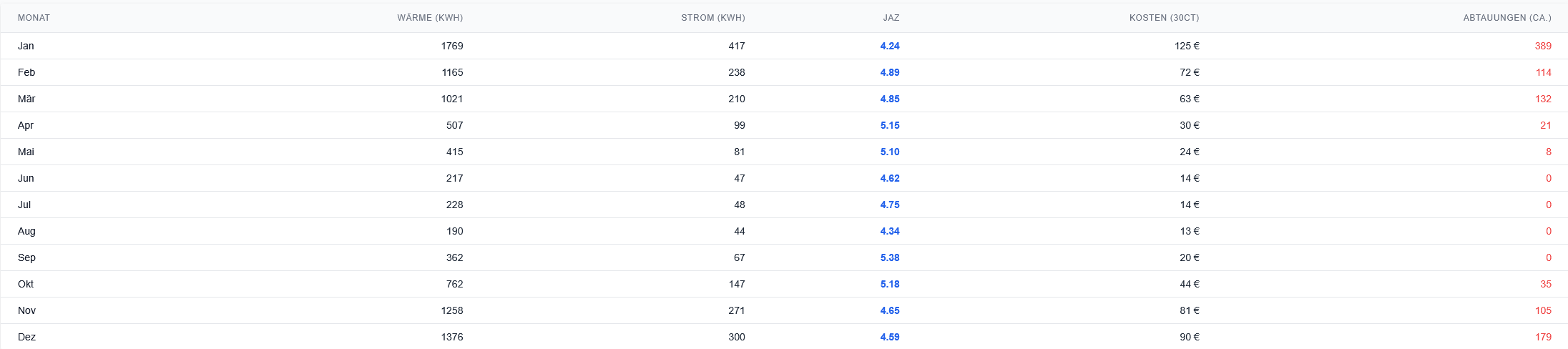Click the Nov heat value 1258
1568x349 pixels.
tap(452, 310)
